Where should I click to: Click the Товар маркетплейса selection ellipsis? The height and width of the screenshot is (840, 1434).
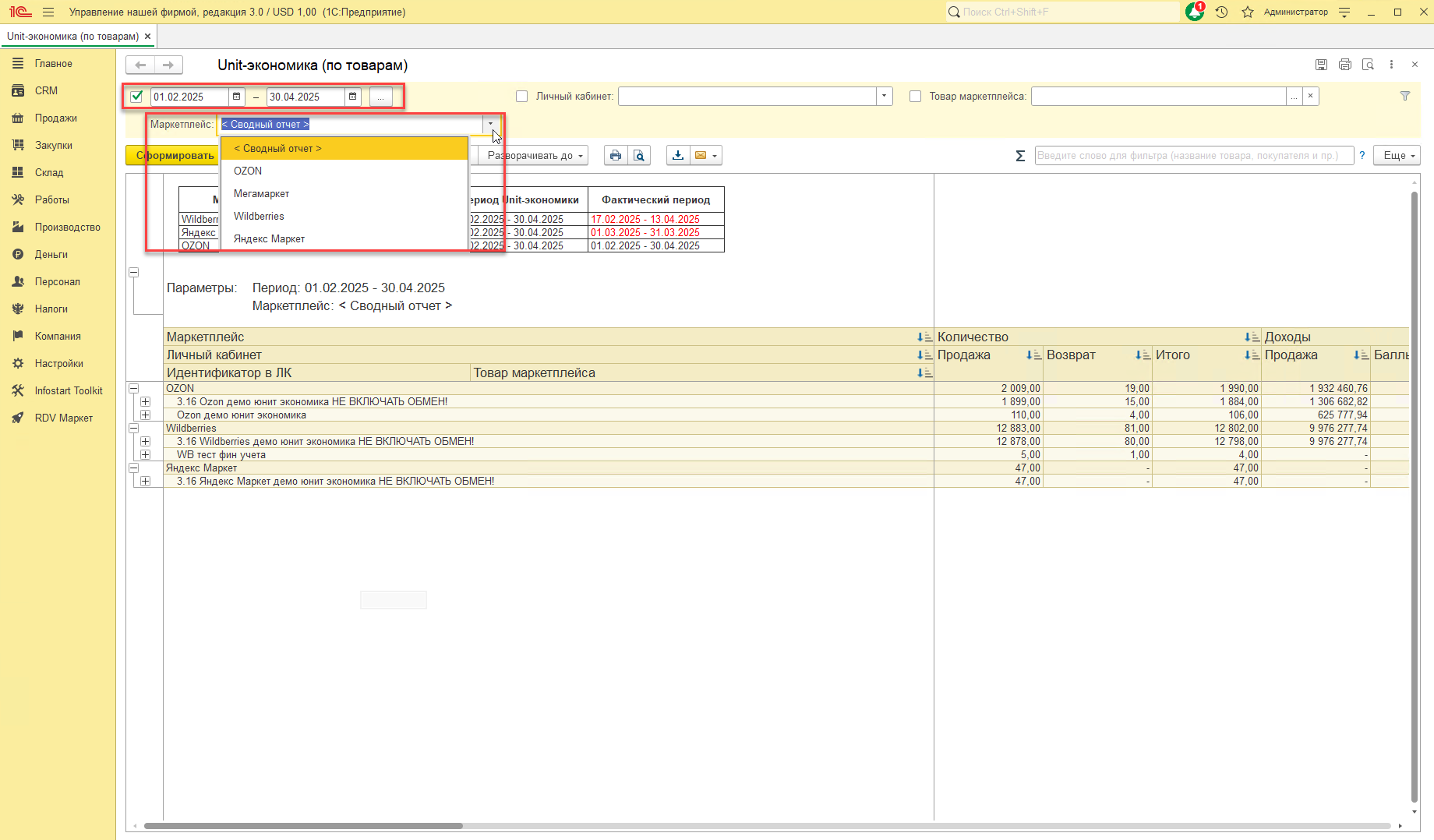click(x=1294, y=96)
